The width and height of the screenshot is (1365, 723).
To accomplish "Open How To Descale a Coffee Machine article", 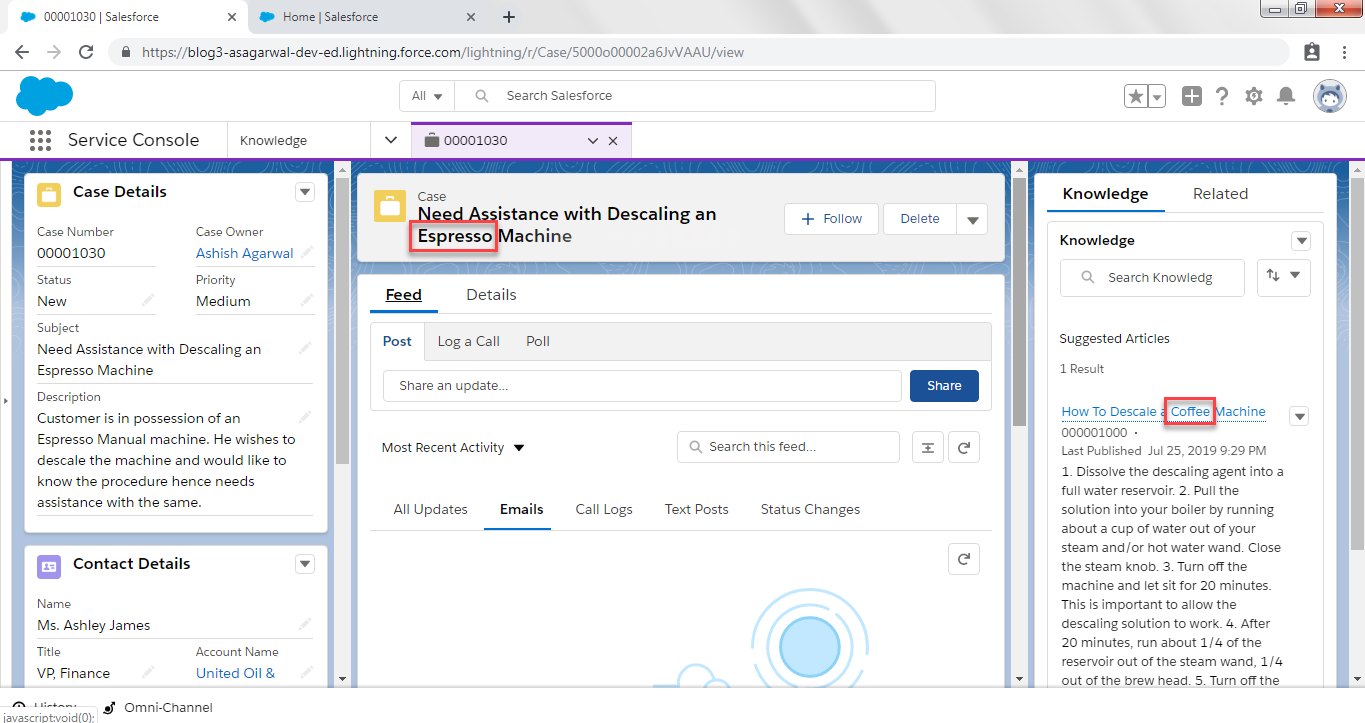I will [1163, 412].
